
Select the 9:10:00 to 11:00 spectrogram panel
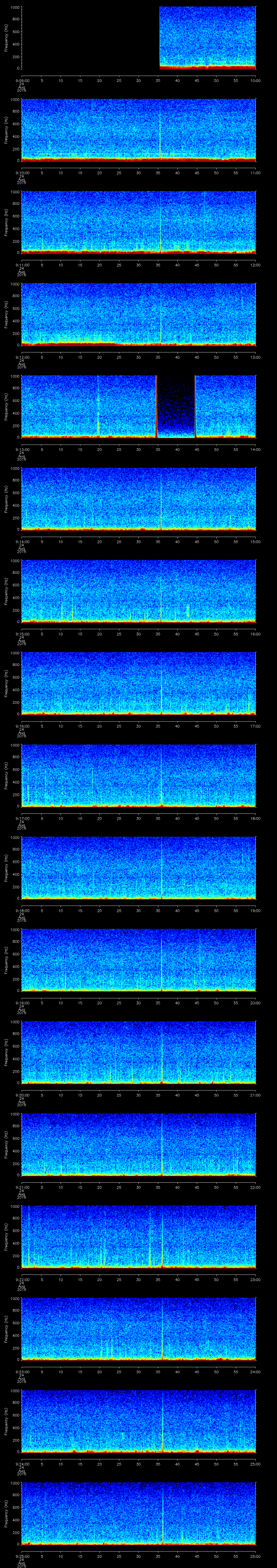139,130
